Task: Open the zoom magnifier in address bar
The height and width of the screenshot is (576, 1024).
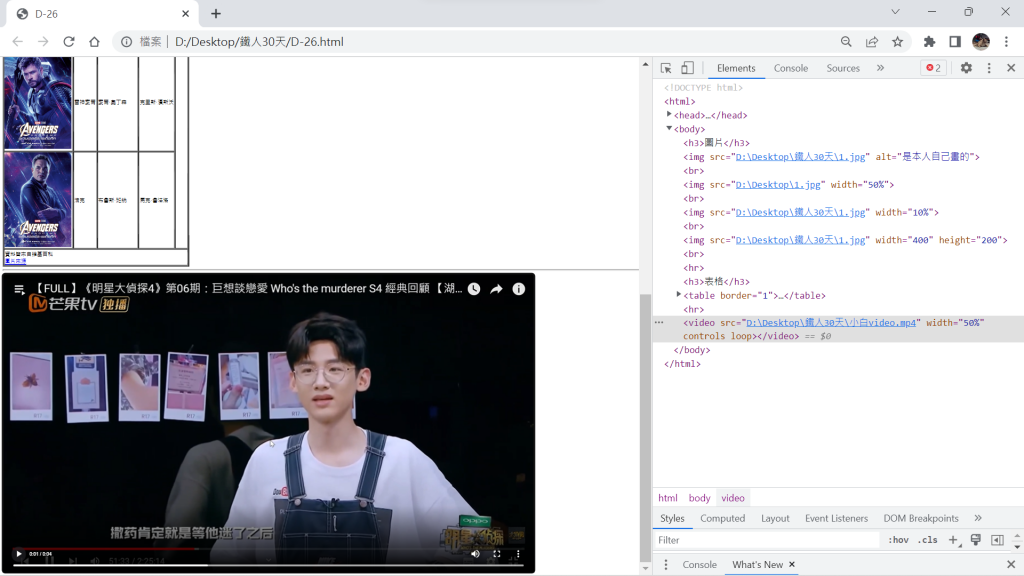Action: 846,42
